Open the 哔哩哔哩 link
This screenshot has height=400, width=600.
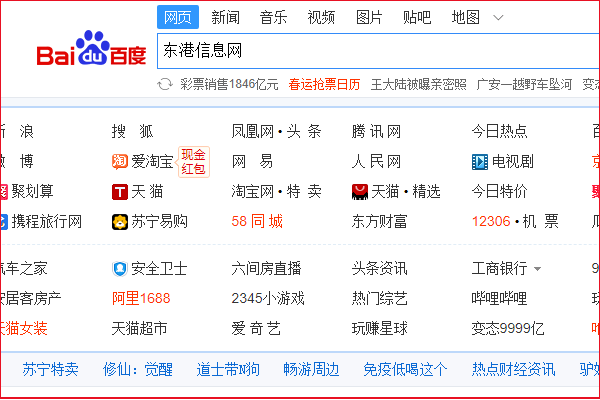[x=499, y=299]
